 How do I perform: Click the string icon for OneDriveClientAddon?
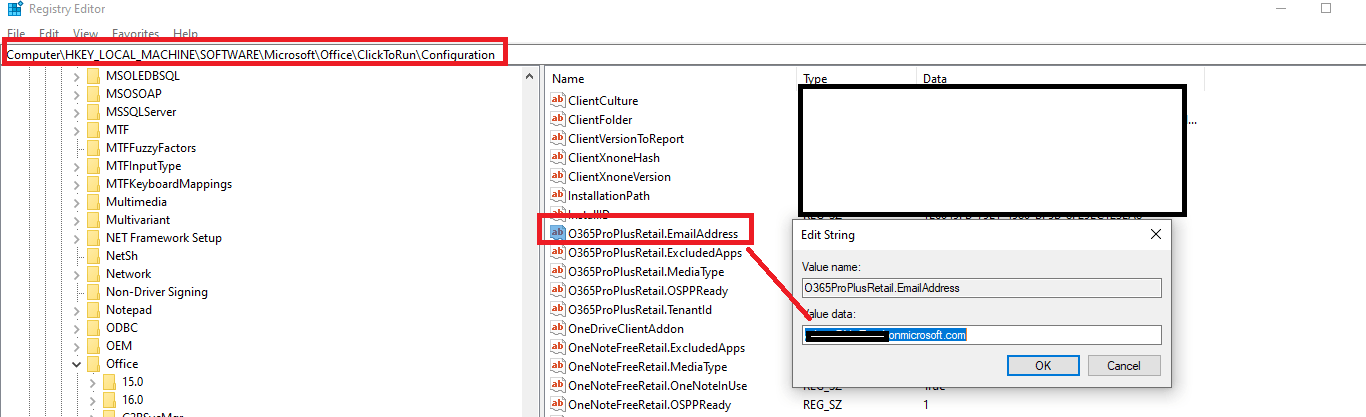(x=558, y=328)
